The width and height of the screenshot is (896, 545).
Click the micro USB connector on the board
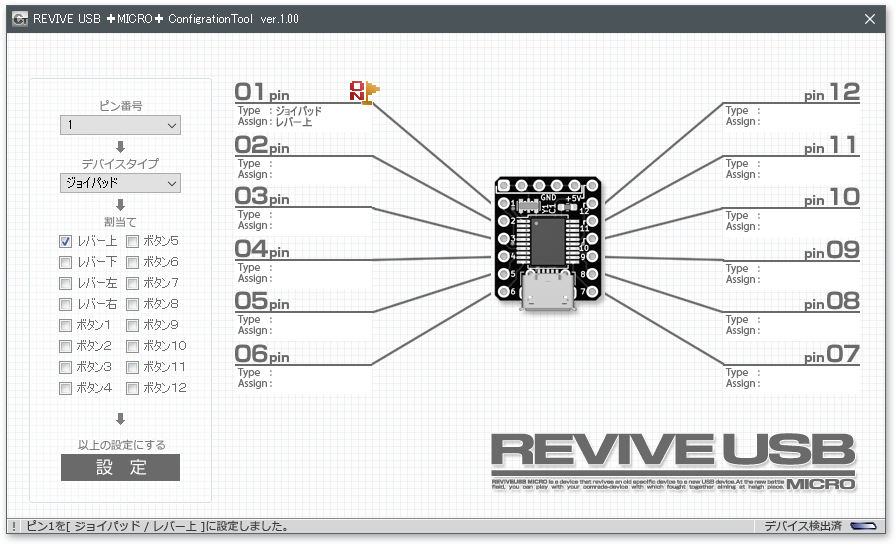tap(547, 290)
